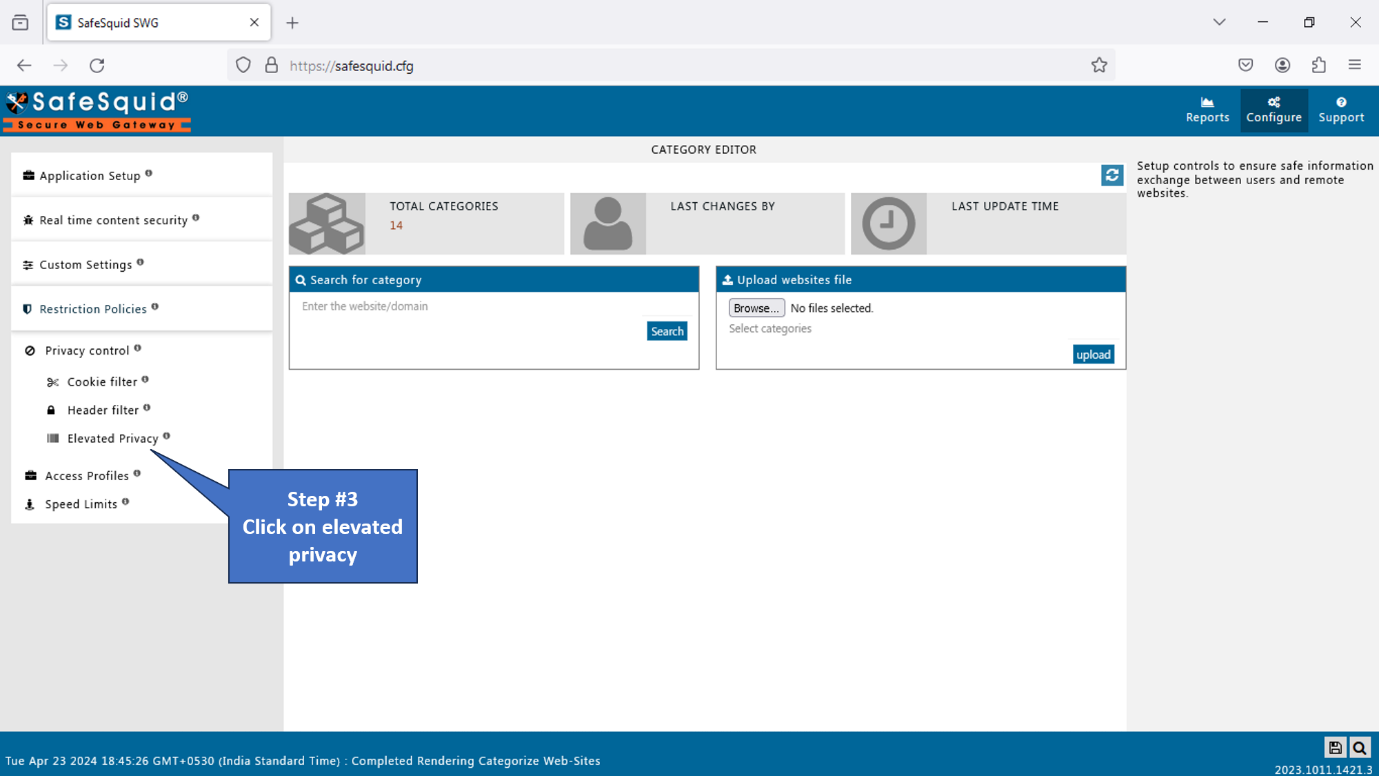Click the SafeSquid logo
Image resolution: width=1379 pixels, height=776 pixels.
[97, 111]
